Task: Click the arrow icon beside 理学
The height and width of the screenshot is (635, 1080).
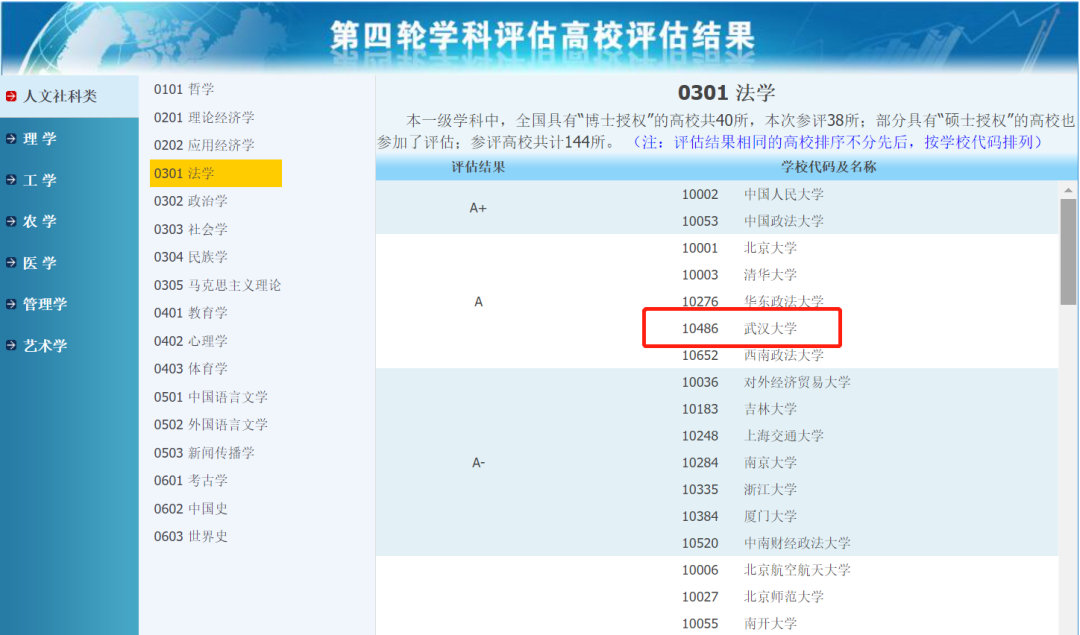Action: click(x=11, y=138)
